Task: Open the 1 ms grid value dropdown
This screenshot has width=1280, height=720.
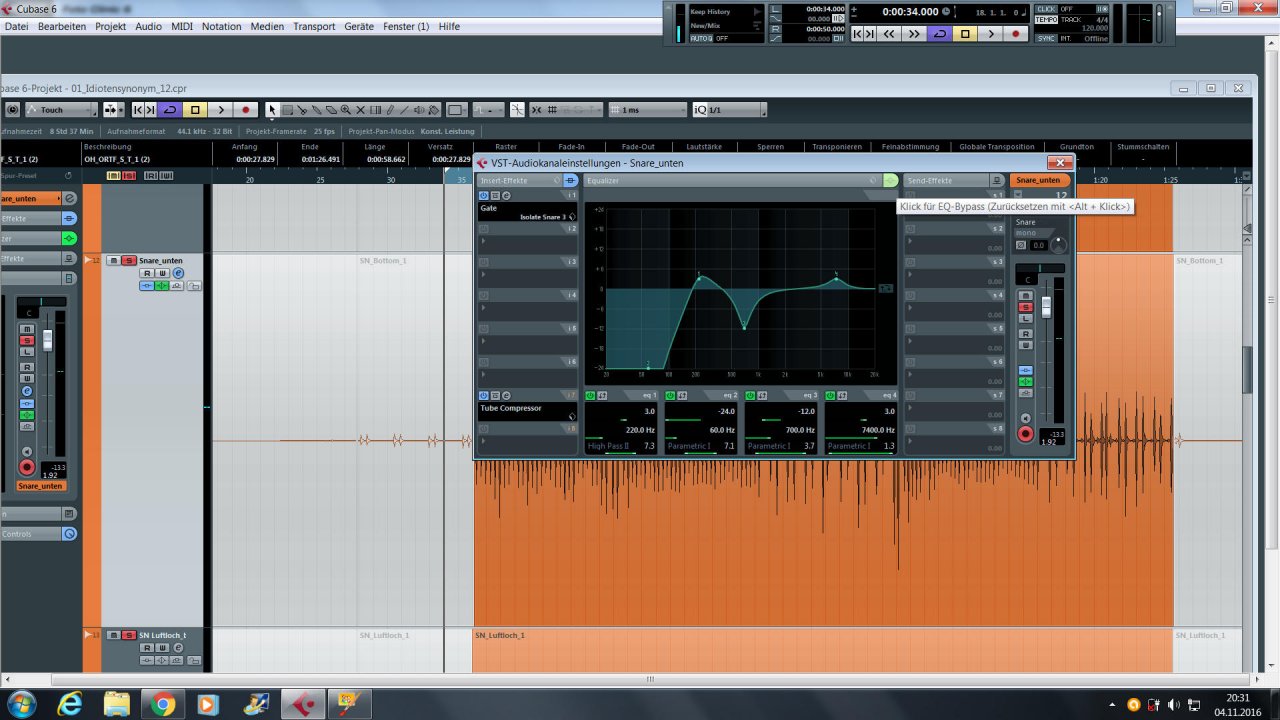Action: click(648, 110)
